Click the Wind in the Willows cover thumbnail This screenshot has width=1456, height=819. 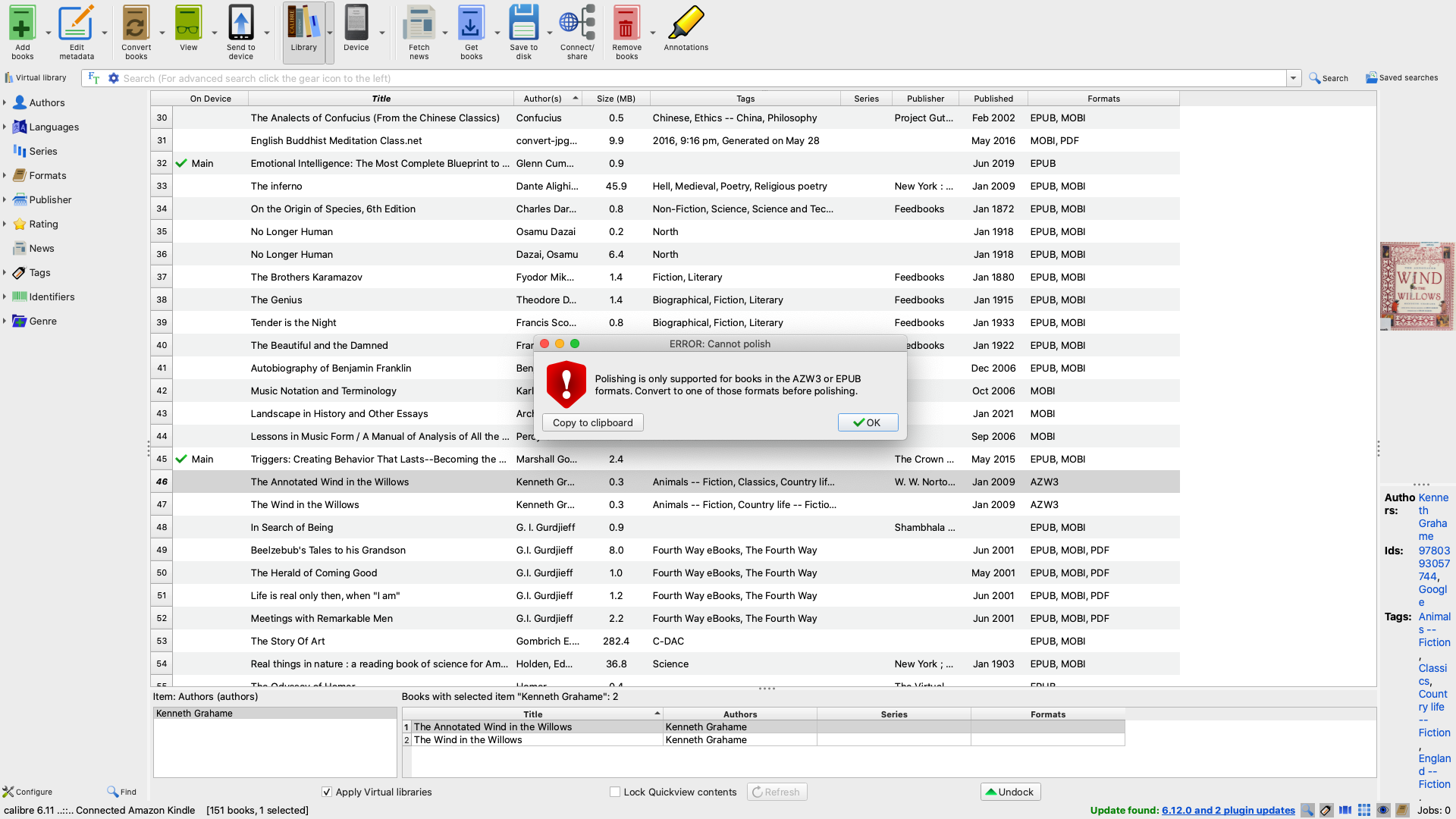tap(1416, 286)
